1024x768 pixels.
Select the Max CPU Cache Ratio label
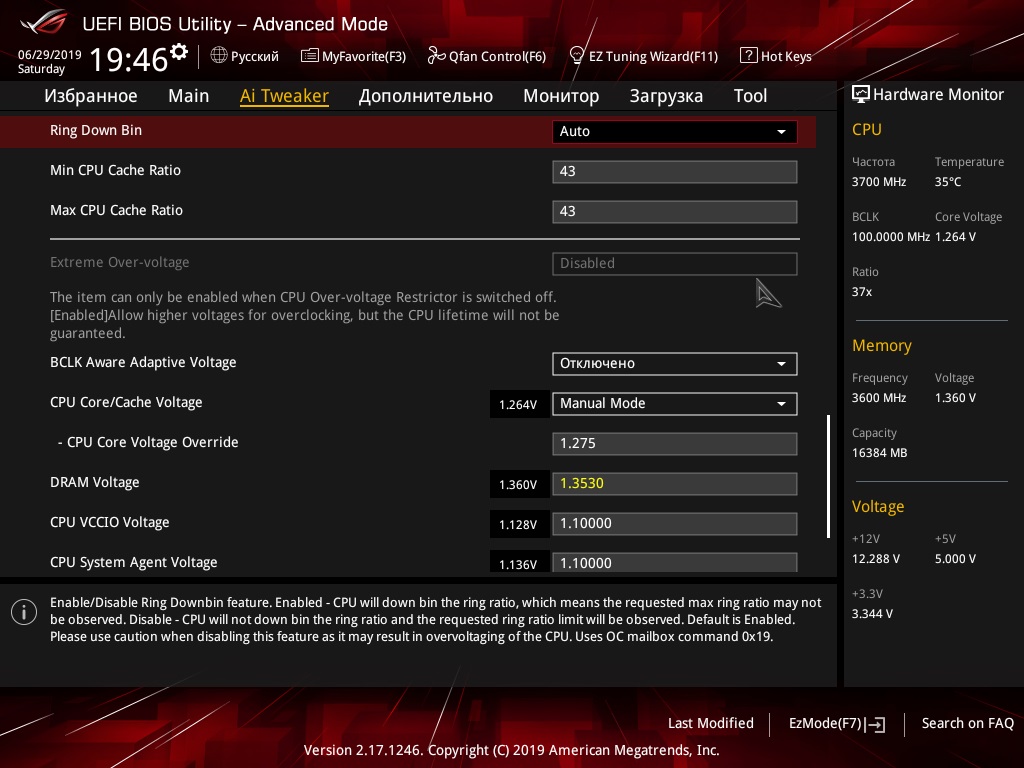[116, 210]
